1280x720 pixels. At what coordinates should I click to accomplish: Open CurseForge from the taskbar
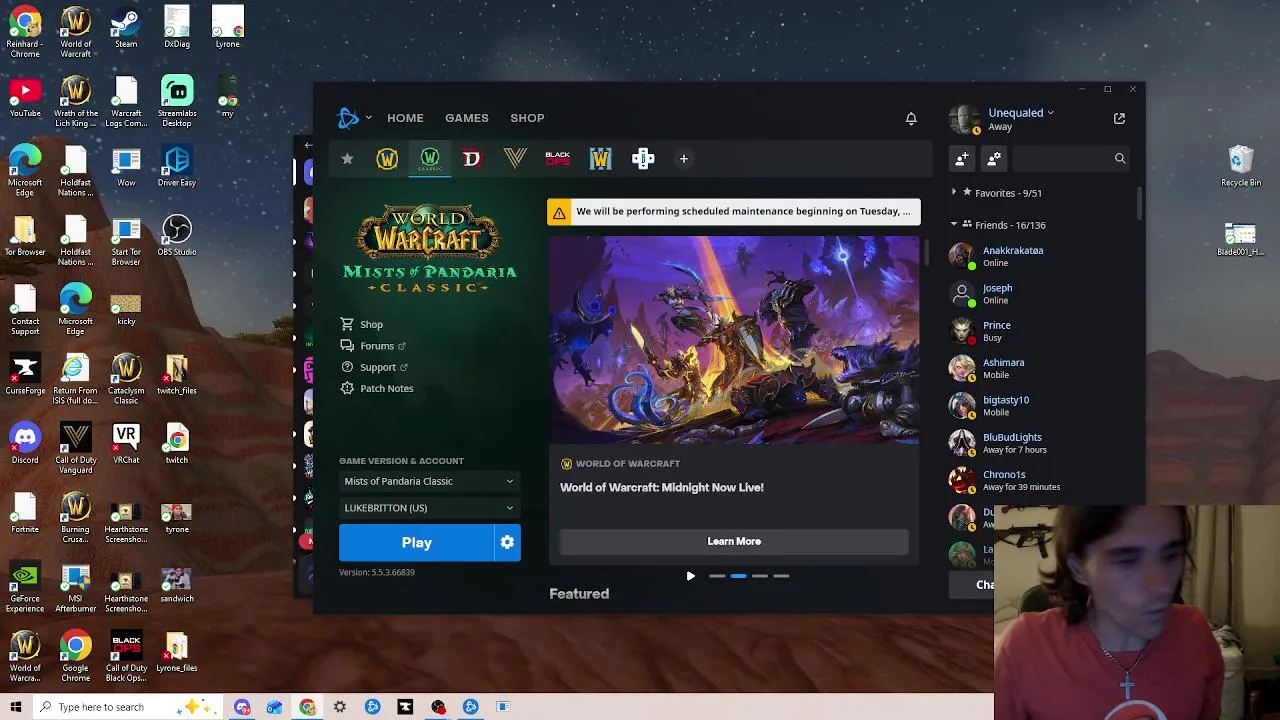(x=405, y=707)
